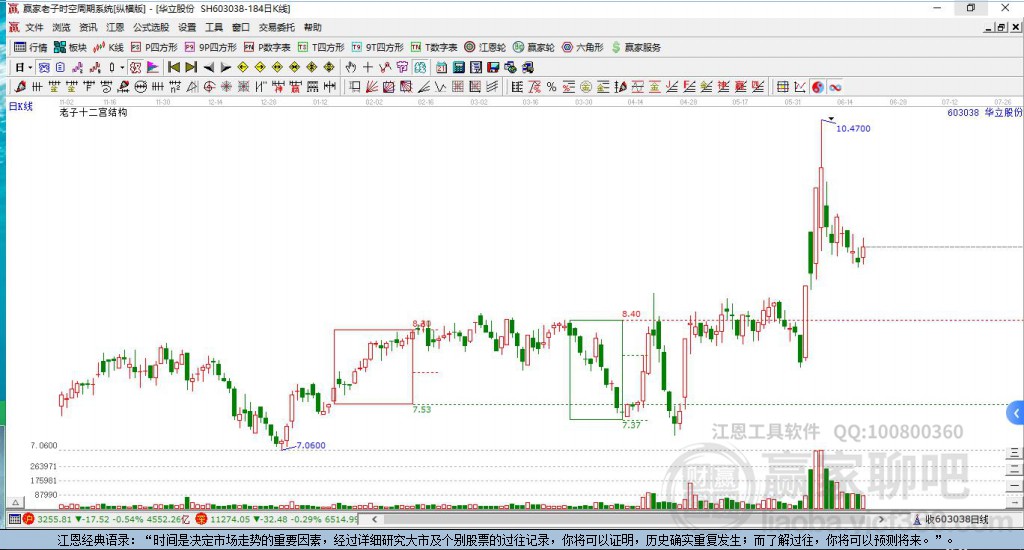Screen dimensions: 1024x550
Task: Click the black right arrow icon
Action: (x=225, y=67)
